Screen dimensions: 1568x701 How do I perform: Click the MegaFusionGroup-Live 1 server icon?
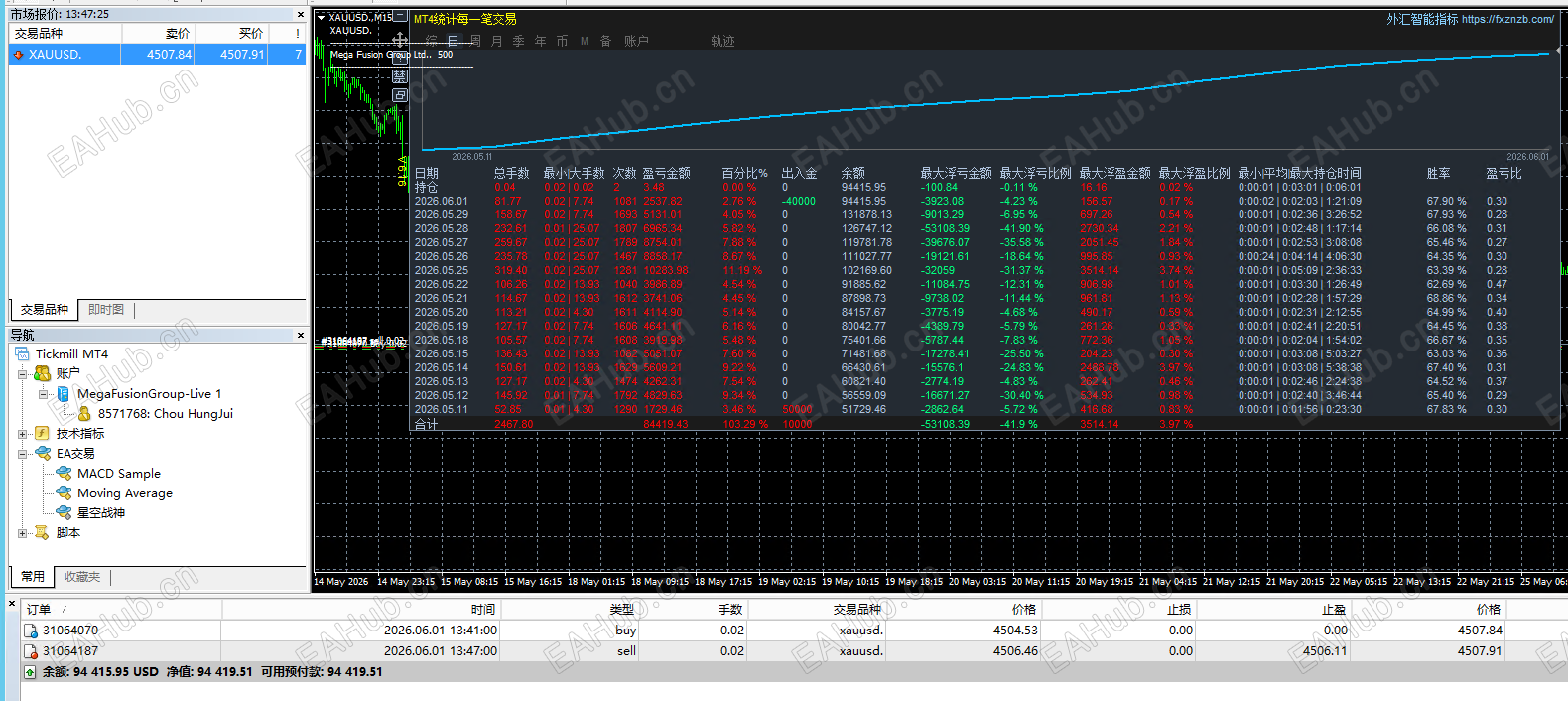coord(64,393)
